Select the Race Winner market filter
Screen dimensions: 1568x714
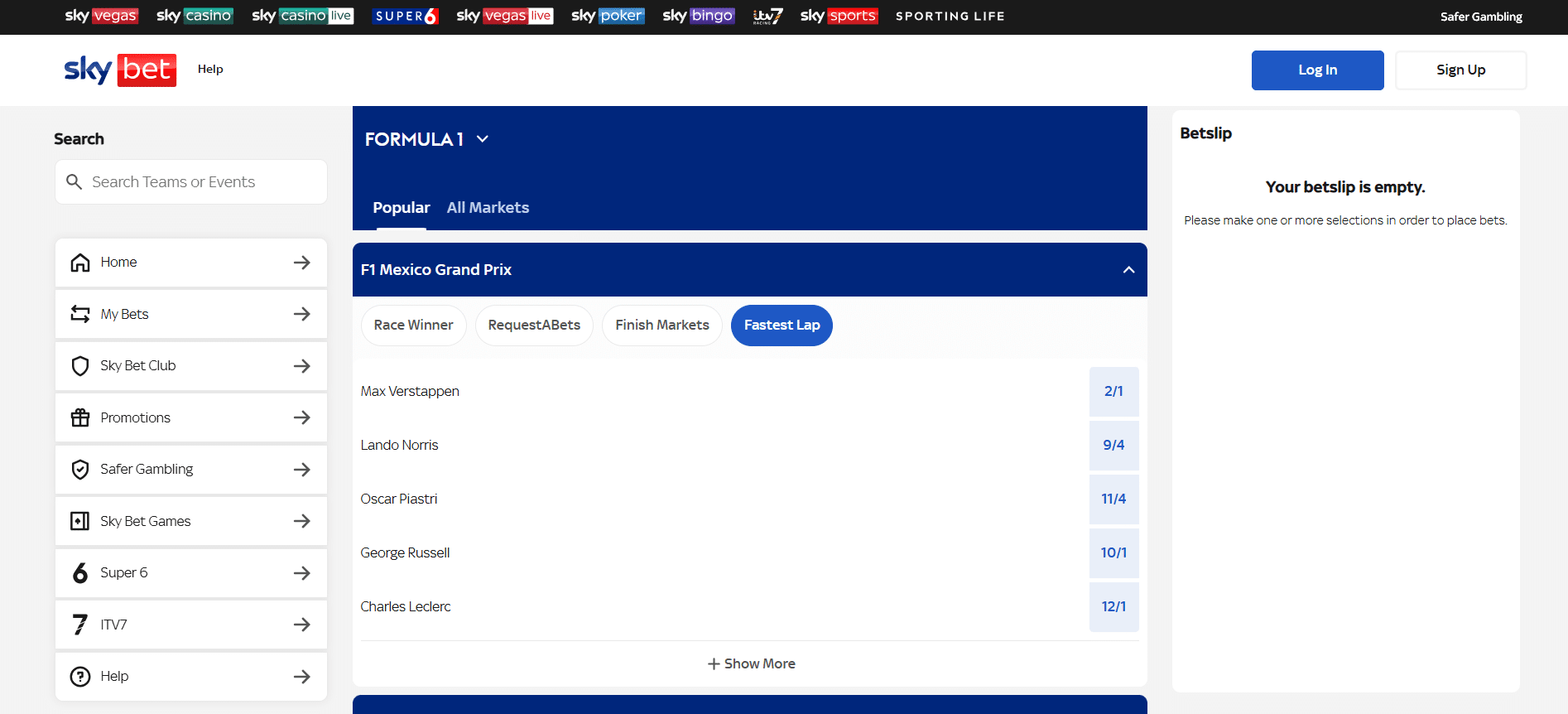point(413,326)
